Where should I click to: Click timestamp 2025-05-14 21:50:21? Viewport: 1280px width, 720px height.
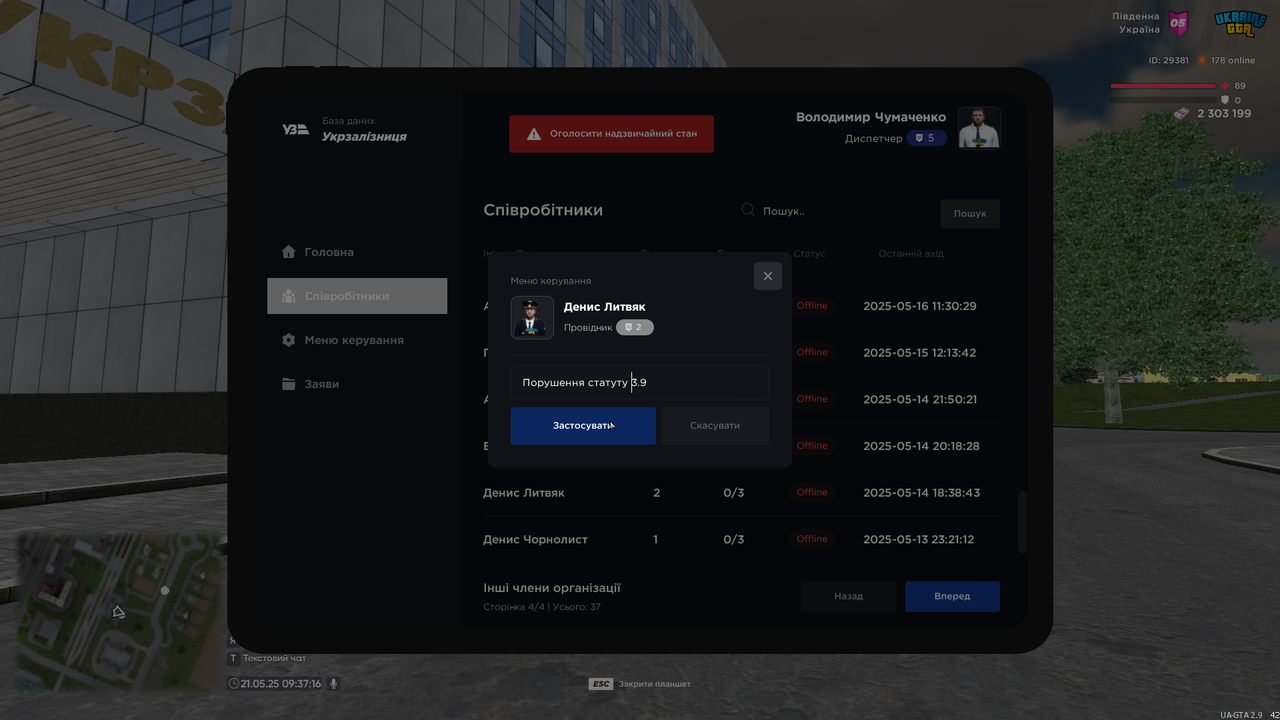[x=920, y=399]
